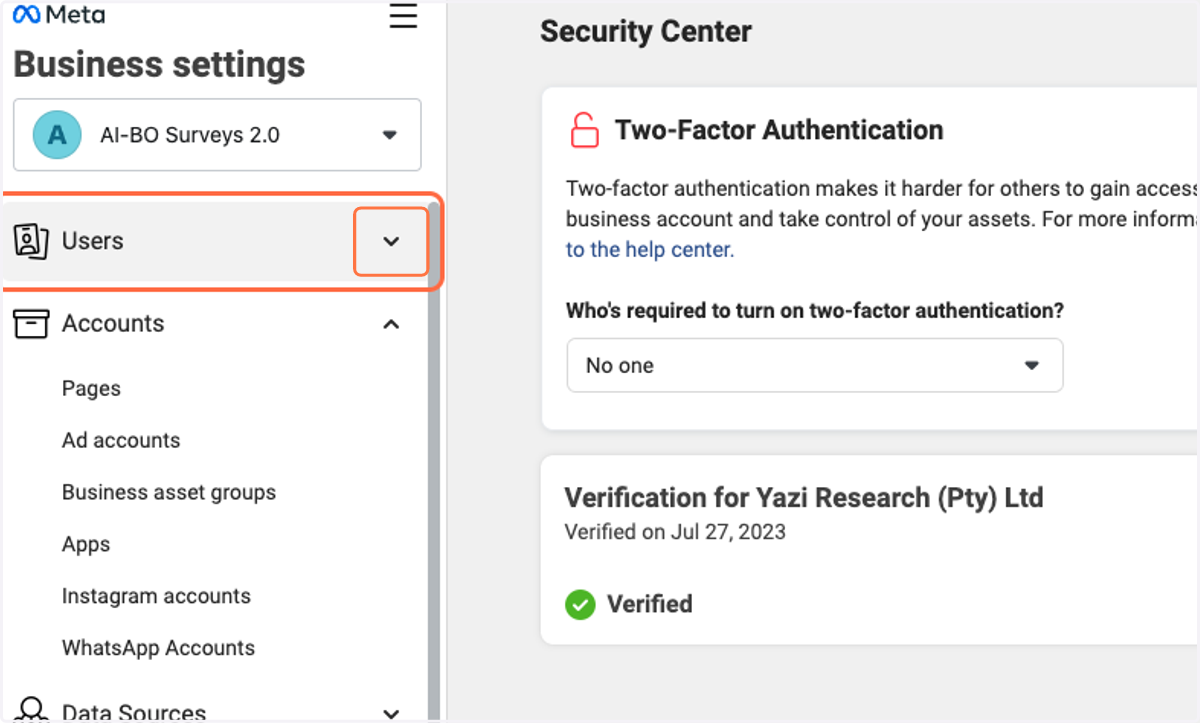Click the Accounts menu label
The width and height of the screenshot is (1200, 723).
pyautogui.click(x=113, y=324)
